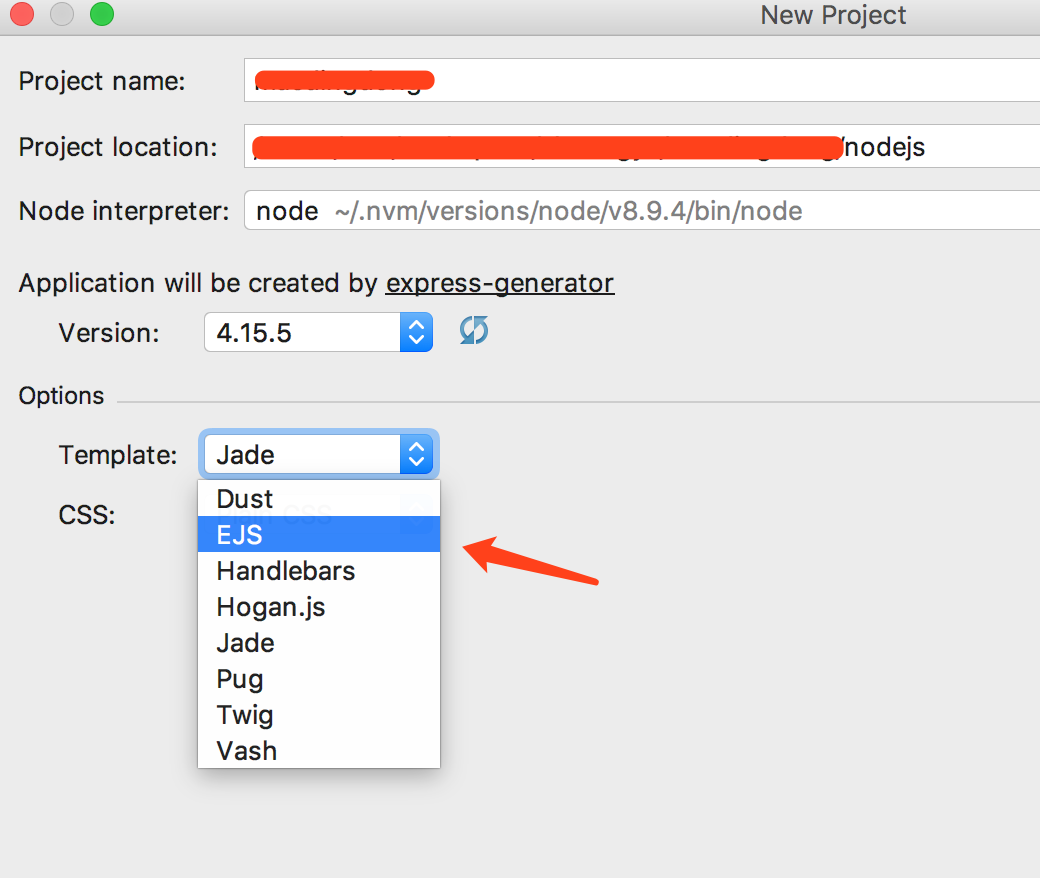
Task: Click the Options section label
Action: pyautogui.click(x=60, y=395)
